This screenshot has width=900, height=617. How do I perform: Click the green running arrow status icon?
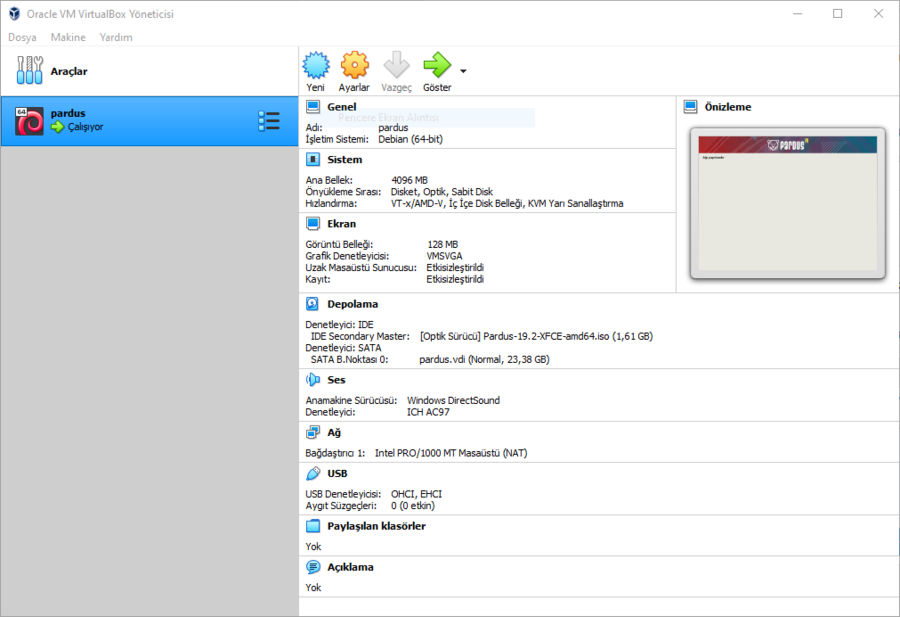point(57,127)
